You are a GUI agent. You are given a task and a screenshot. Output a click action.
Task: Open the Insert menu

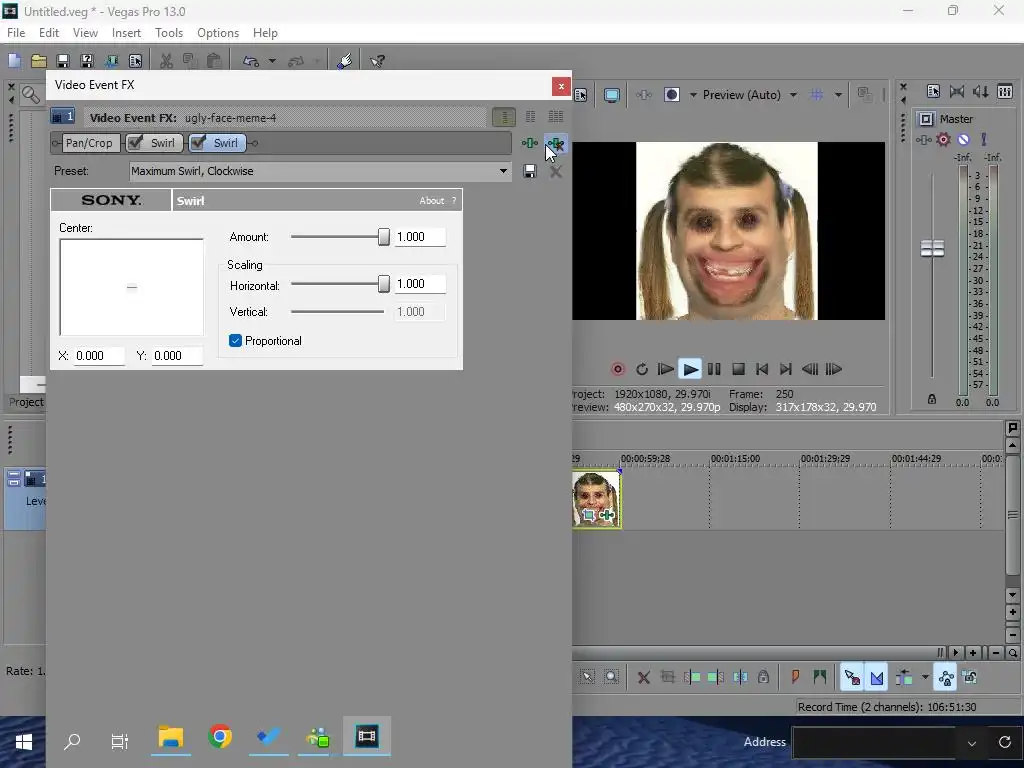(126, 33)
